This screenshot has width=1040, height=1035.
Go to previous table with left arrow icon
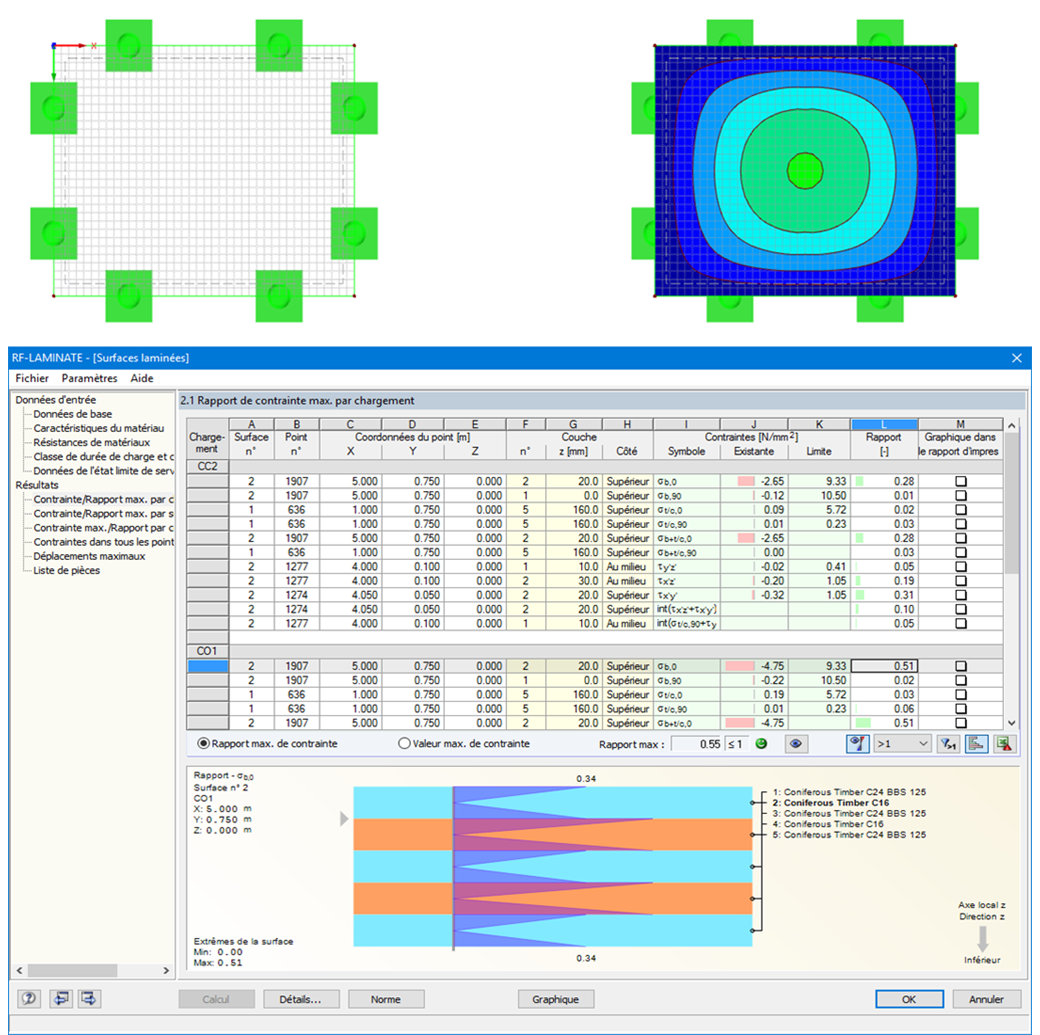click(61, 999)
